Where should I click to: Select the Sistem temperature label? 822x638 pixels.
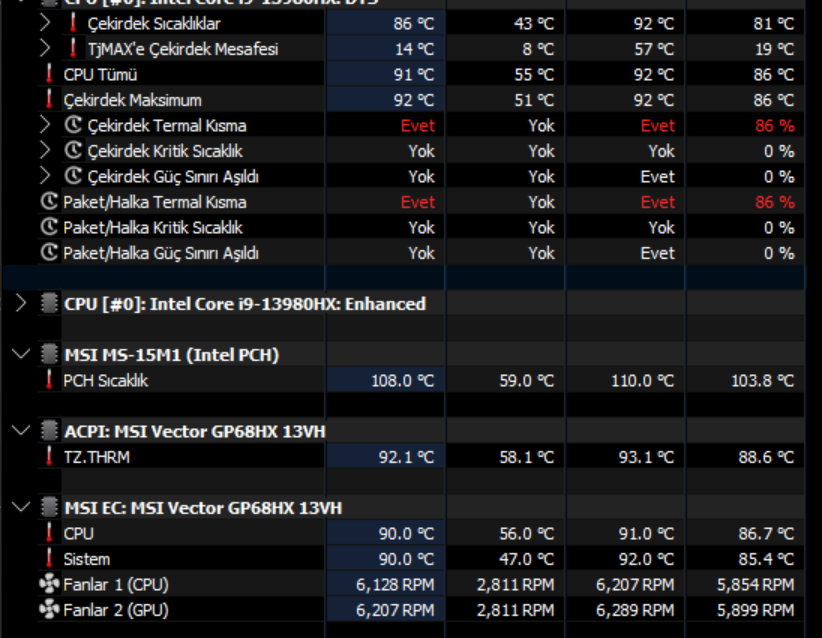[x=87, y=559]
